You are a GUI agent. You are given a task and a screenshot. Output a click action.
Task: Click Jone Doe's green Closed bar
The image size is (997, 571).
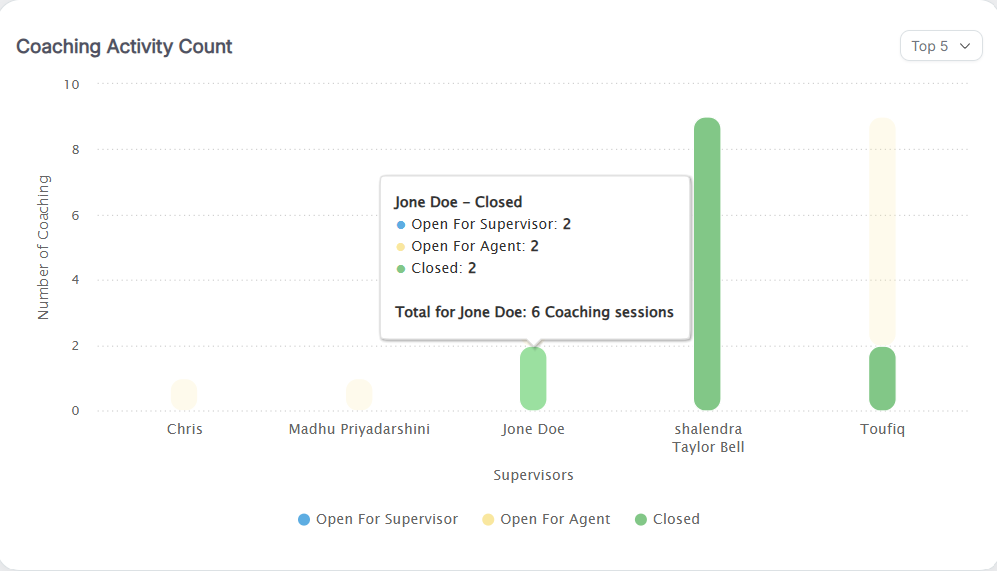(x=533, y=380)
